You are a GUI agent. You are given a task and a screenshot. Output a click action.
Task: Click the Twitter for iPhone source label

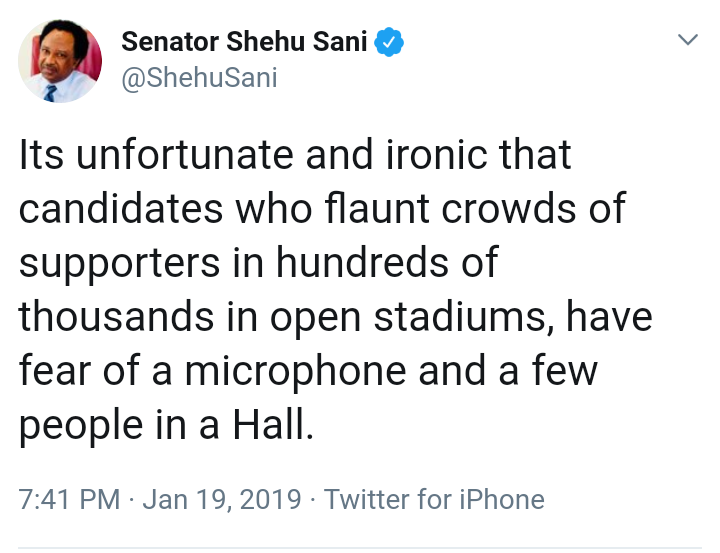click(x=435, y=499)
